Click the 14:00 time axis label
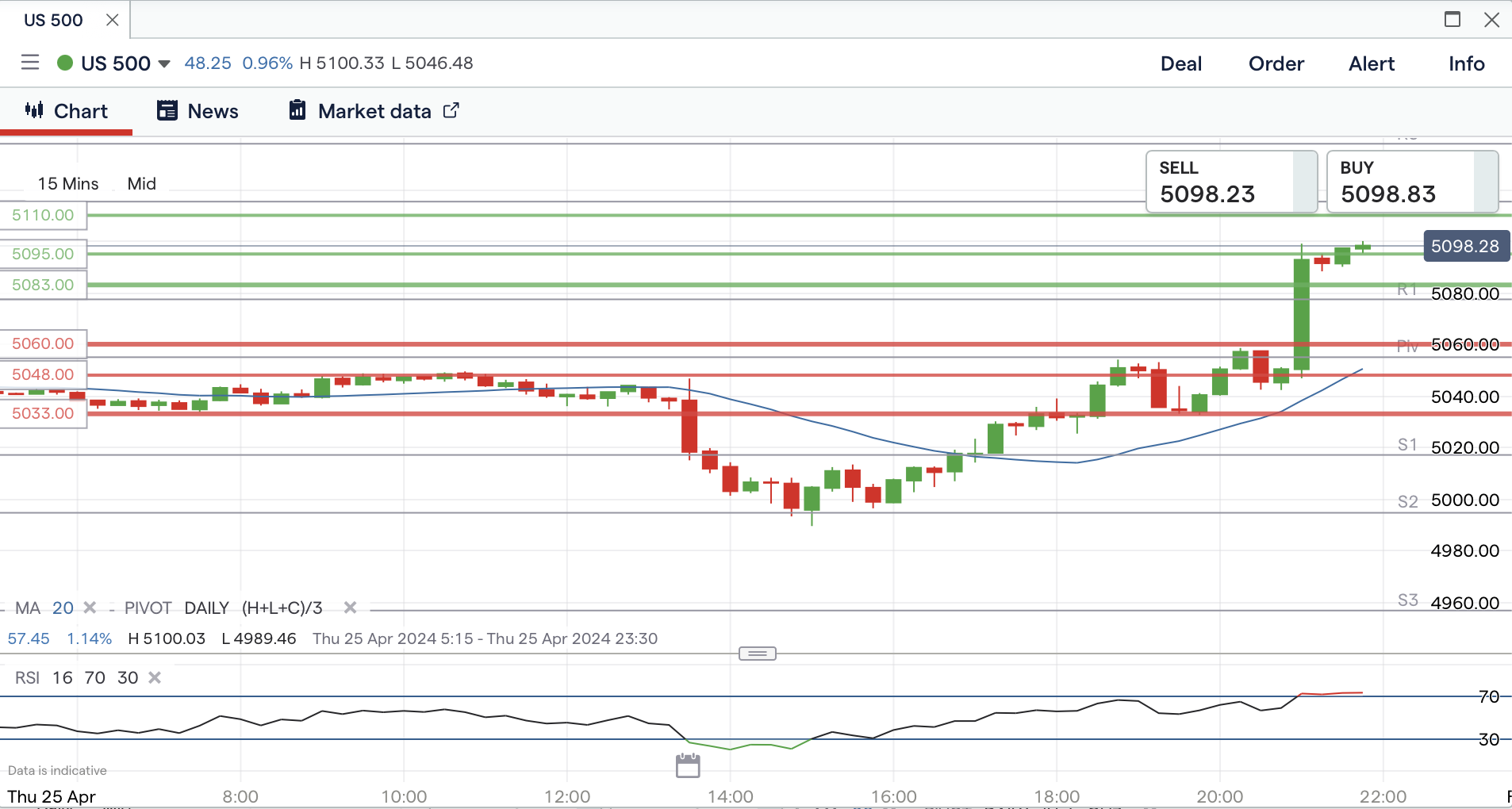This screenshot has height=809, width=1512. [731, 796]
